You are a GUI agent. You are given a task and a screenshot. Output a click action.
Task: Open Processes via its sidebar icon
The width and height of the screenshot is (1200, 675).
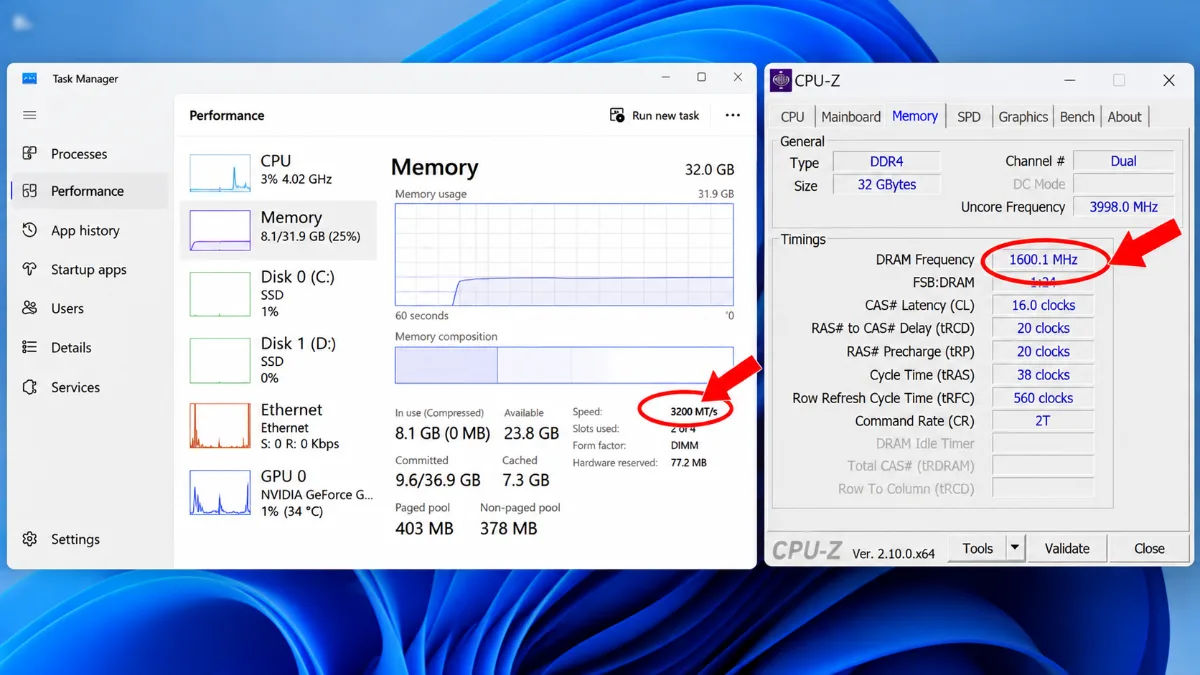coord(30,153)
